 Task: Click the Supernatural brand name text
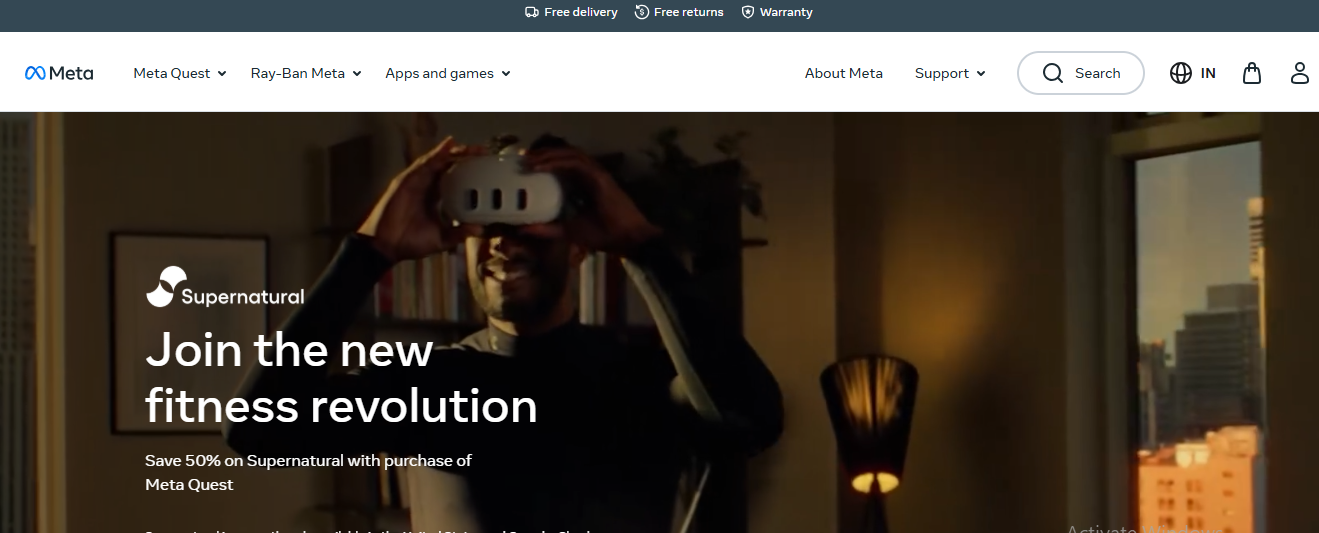pos(243,296)
